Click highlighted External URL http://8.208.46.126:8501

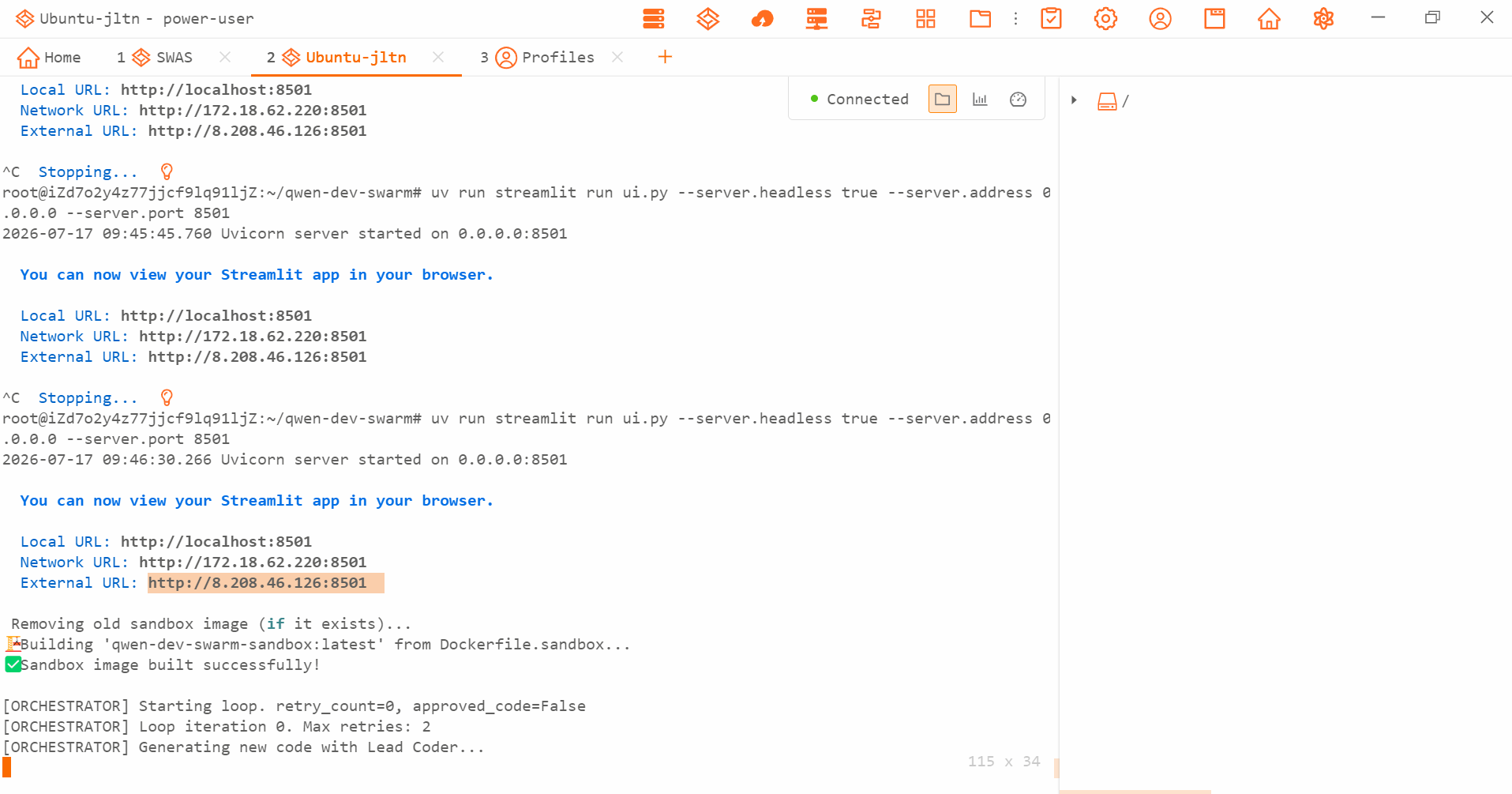pyautogui.click(x=257, y=582)
